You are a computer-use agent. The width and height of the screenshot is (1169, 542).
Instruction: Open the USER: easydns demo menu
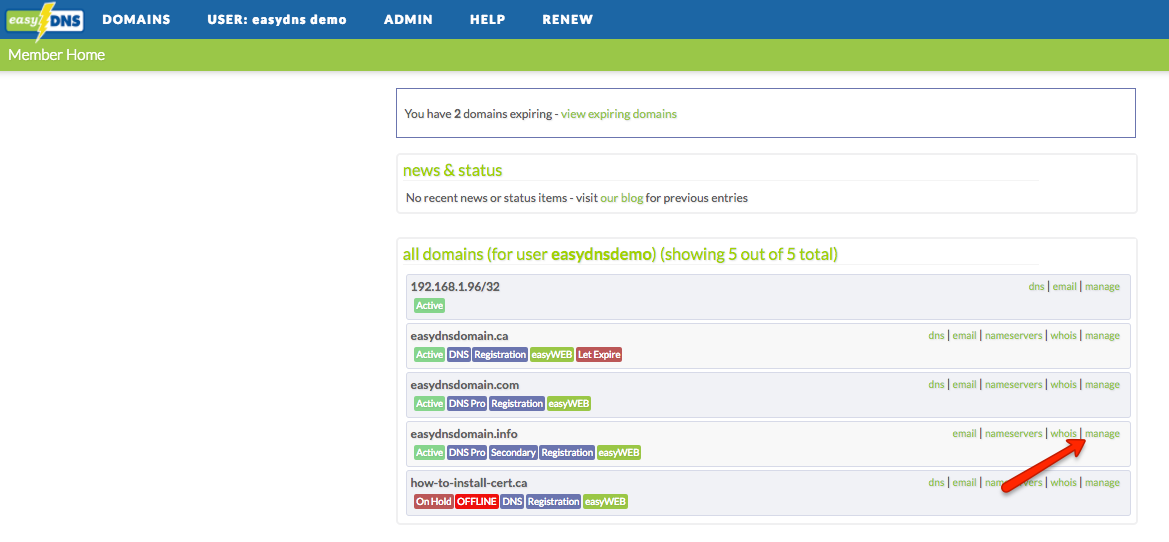[277, 20]
